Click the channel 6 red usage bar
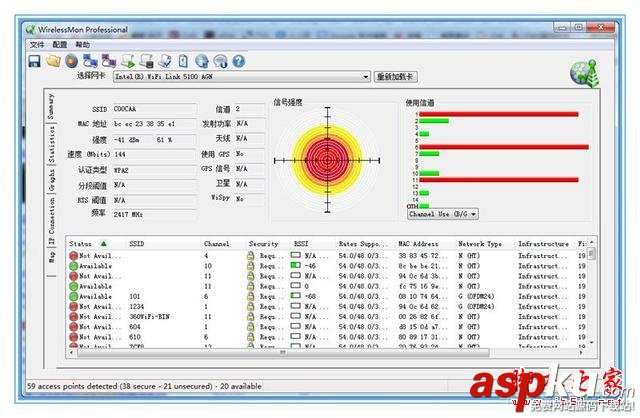This screenshot has height=418, width=640. 504,147
